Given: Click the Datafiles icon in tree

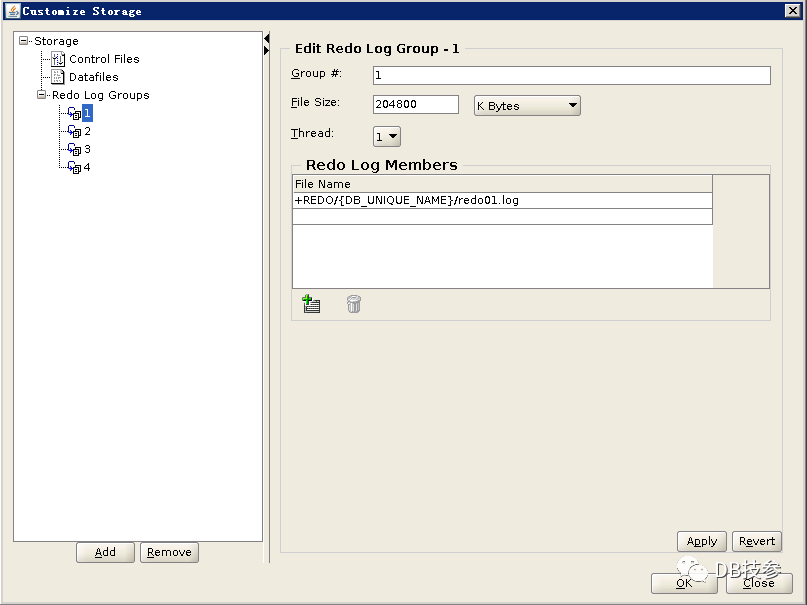Looking at the screenshot, I should [58, 77].
